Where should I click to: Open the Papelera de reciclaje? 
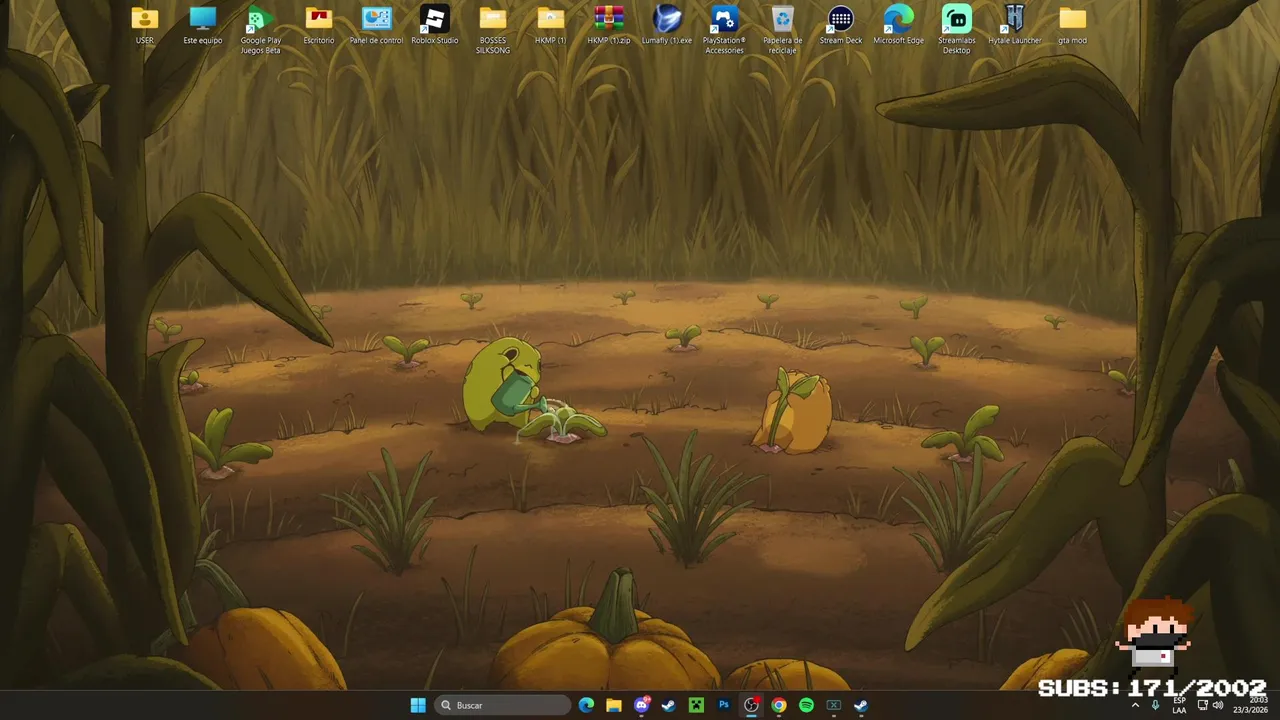(x=782, y=29)
